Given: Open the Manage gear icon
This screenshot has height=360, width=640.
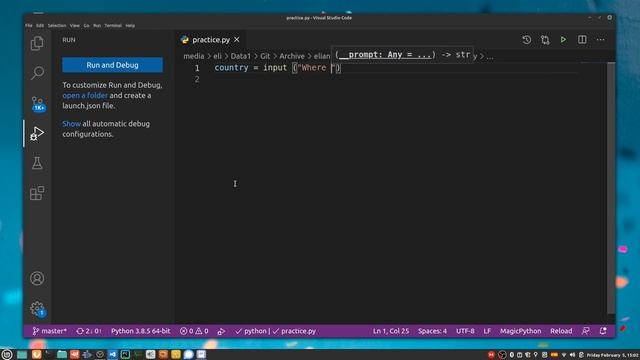Looking at the screenshot, I should [x=37, y=309].
